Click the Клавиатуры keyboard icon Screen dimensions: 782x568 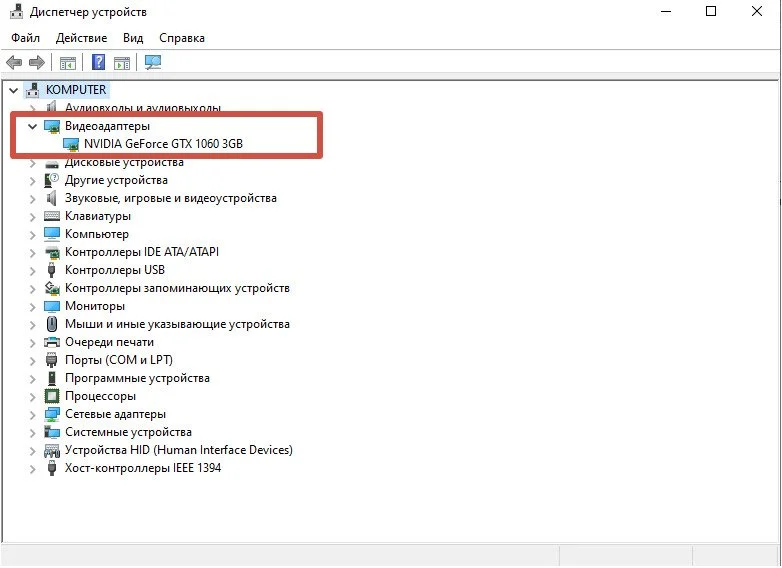point(52,216)
